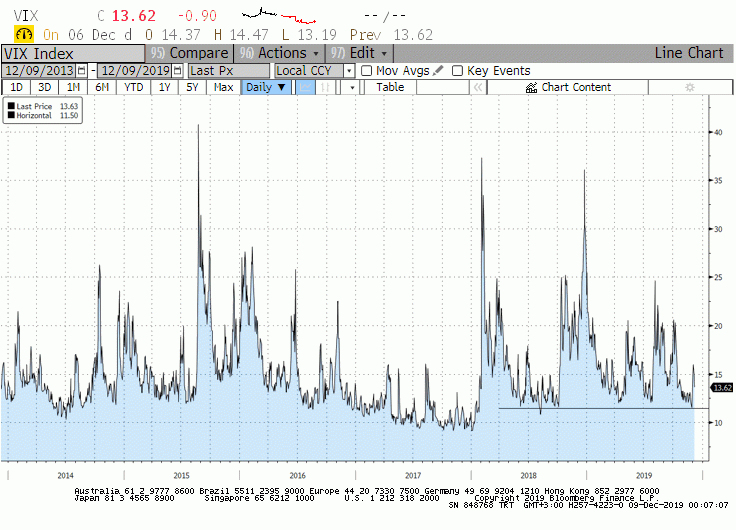
Task: Click the Prev 13.62 value
Action: click(391, 35)
